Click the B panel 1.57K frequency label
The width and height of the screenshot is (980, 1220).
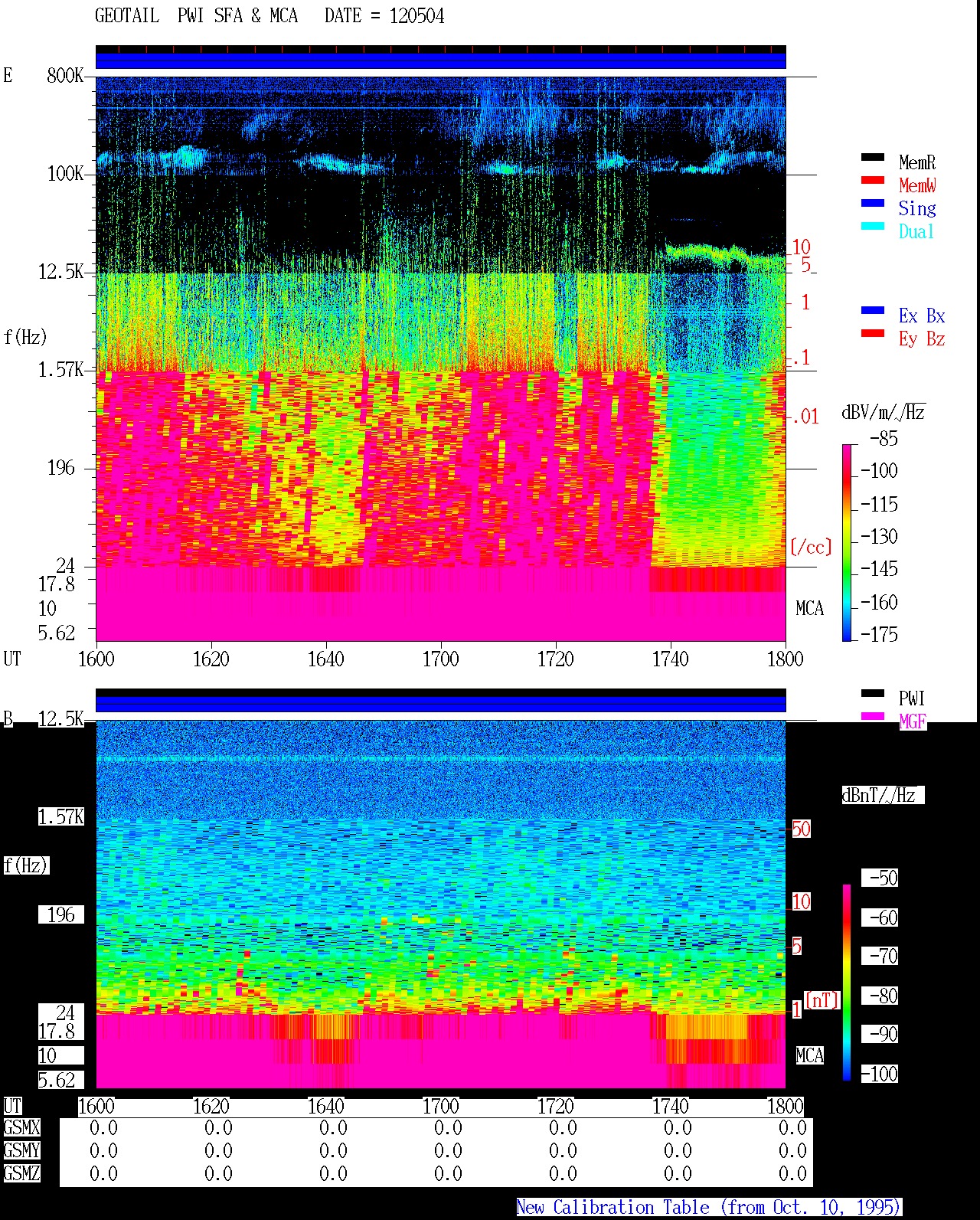click(60, 816)
